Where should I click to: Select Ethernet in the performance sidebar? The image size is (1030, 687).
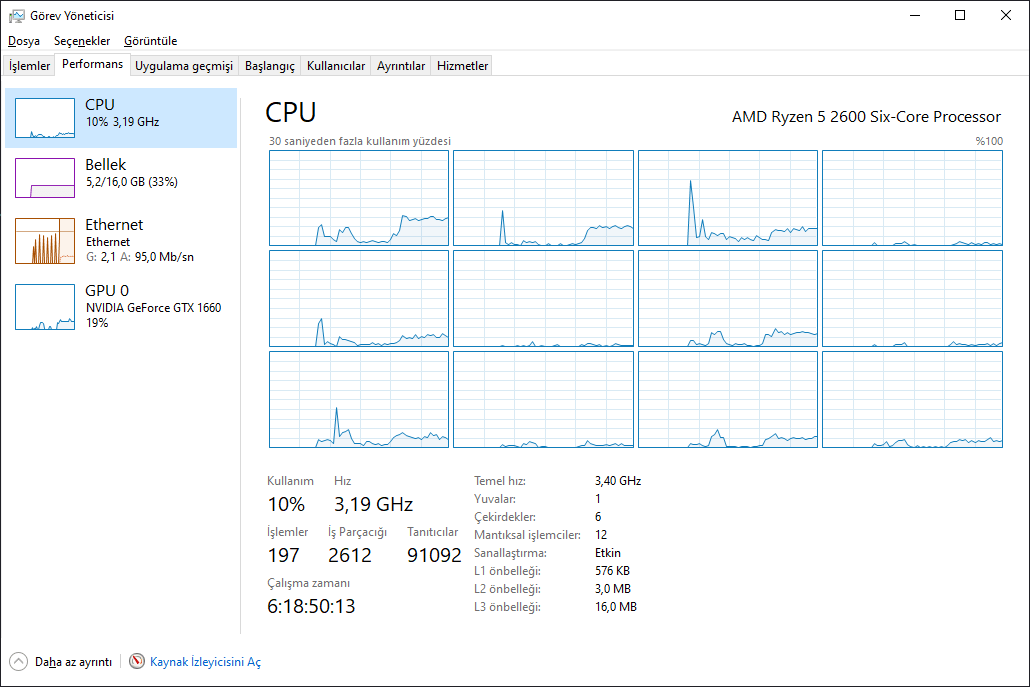[x=121, y=240]
